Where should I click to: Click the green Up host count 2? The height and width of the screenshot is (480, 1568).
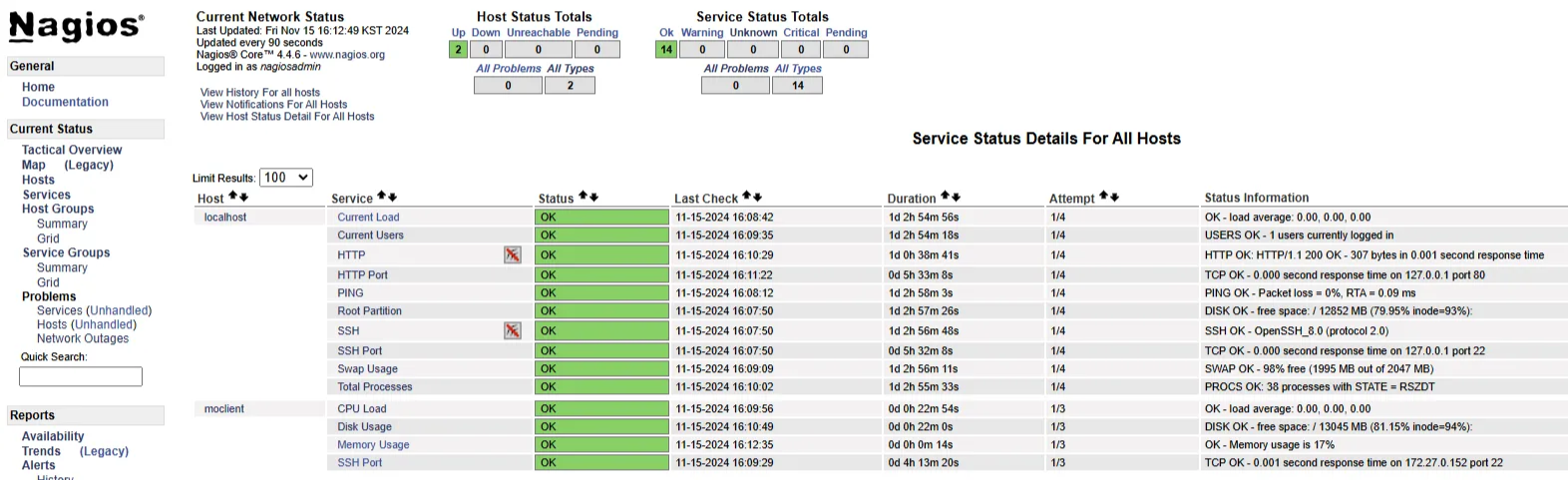pos(458,49)
